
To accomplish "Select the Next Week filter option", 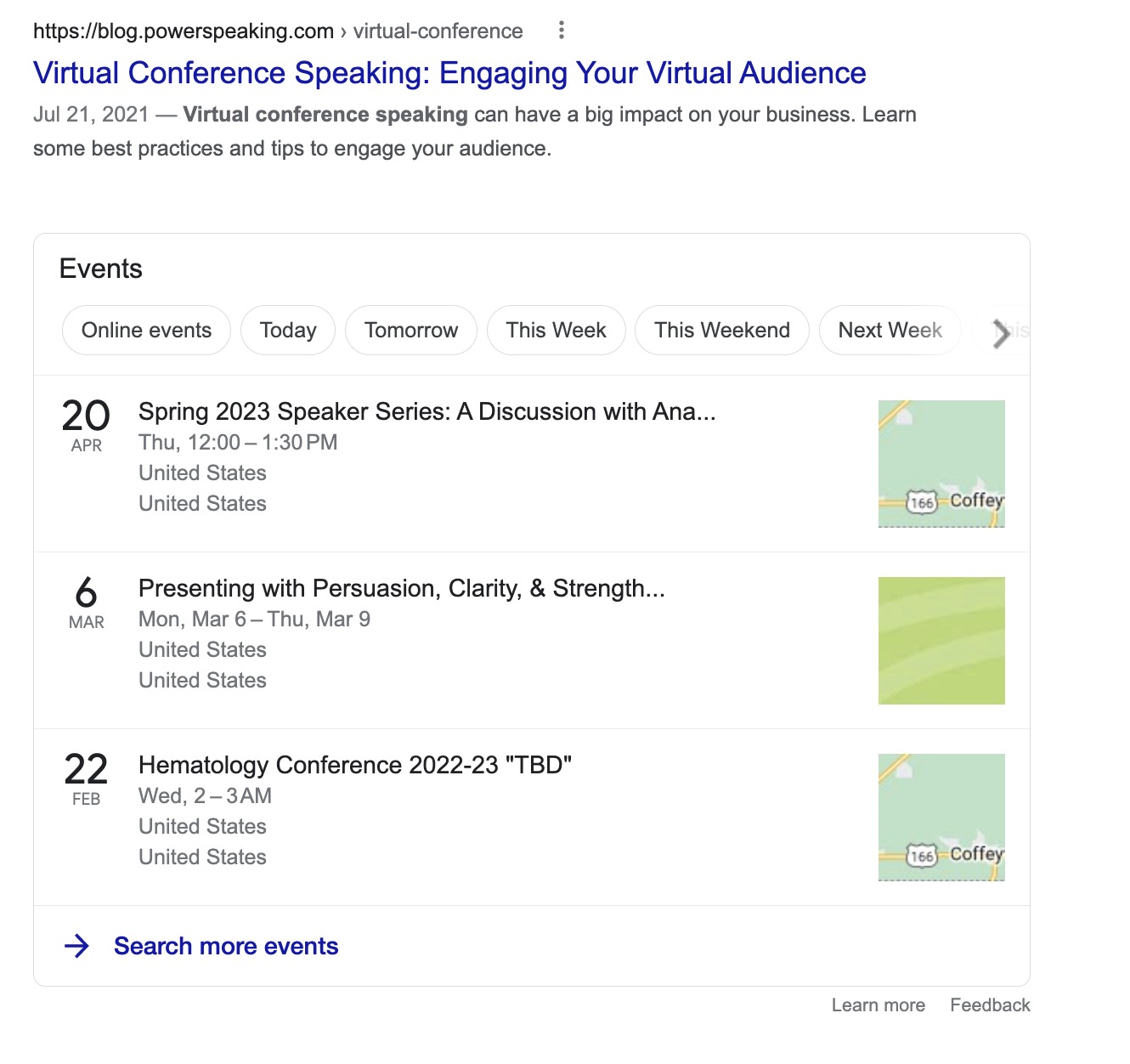I will [890, 330].
